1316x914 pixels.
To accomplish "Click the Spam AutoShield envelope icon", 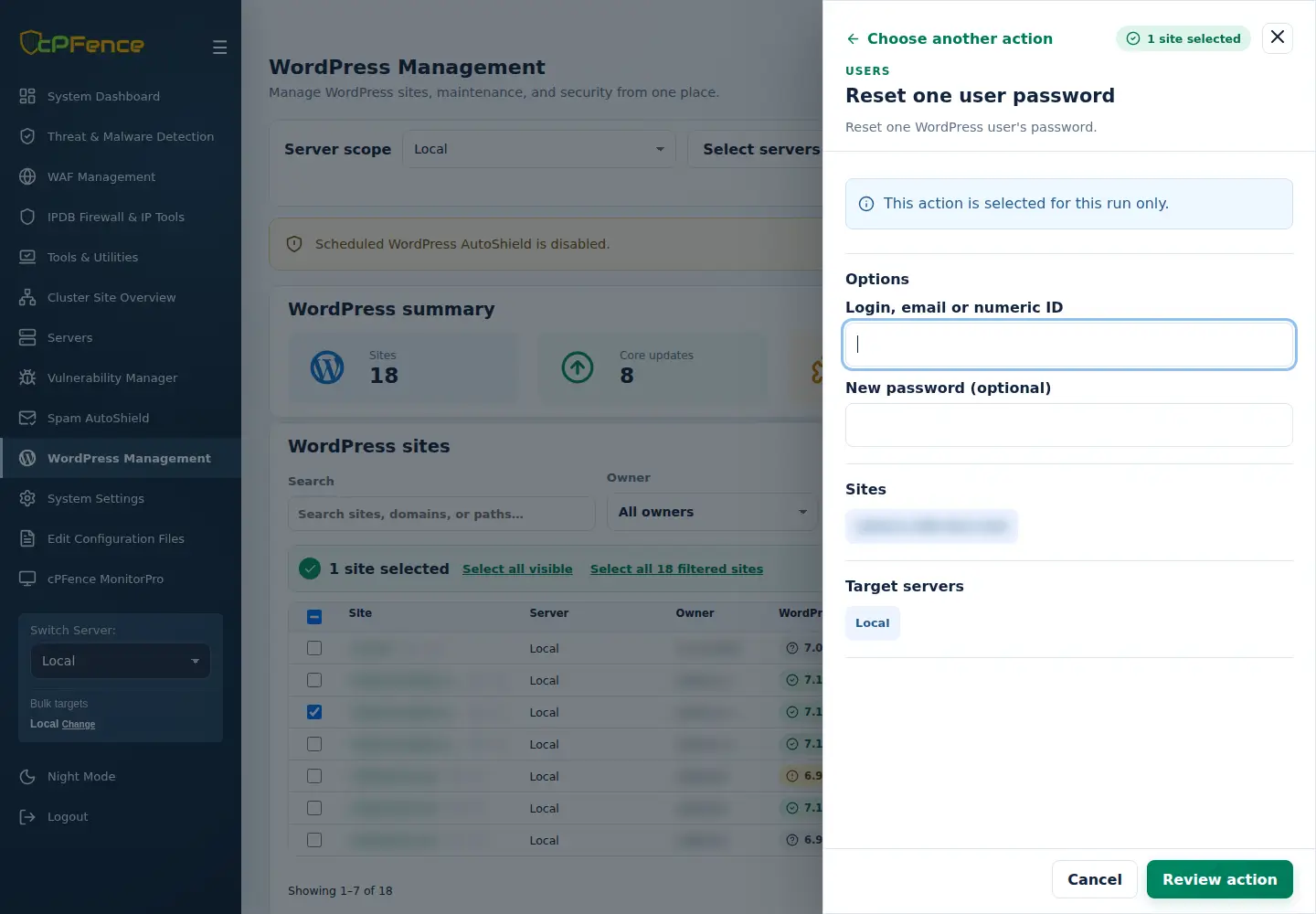I will [27, 418].
